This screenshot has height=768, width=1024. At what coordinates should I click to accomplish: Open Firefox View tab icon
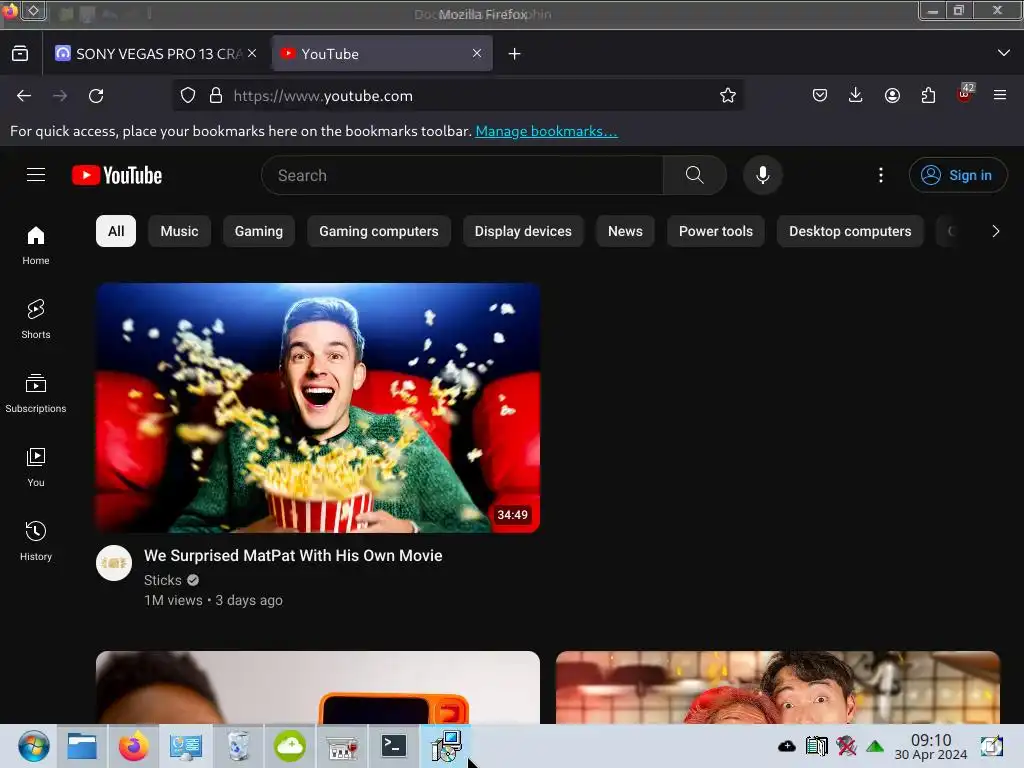[20, 54]
